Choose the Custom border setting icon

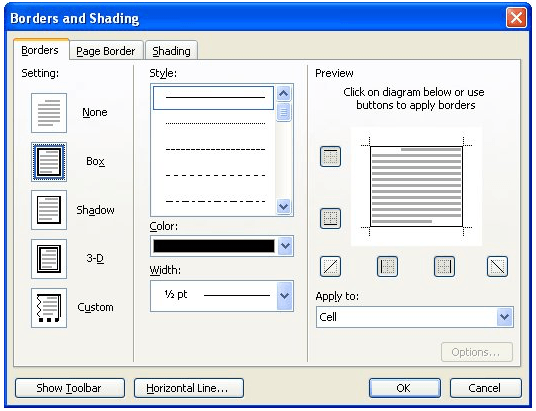click(49, 308)
